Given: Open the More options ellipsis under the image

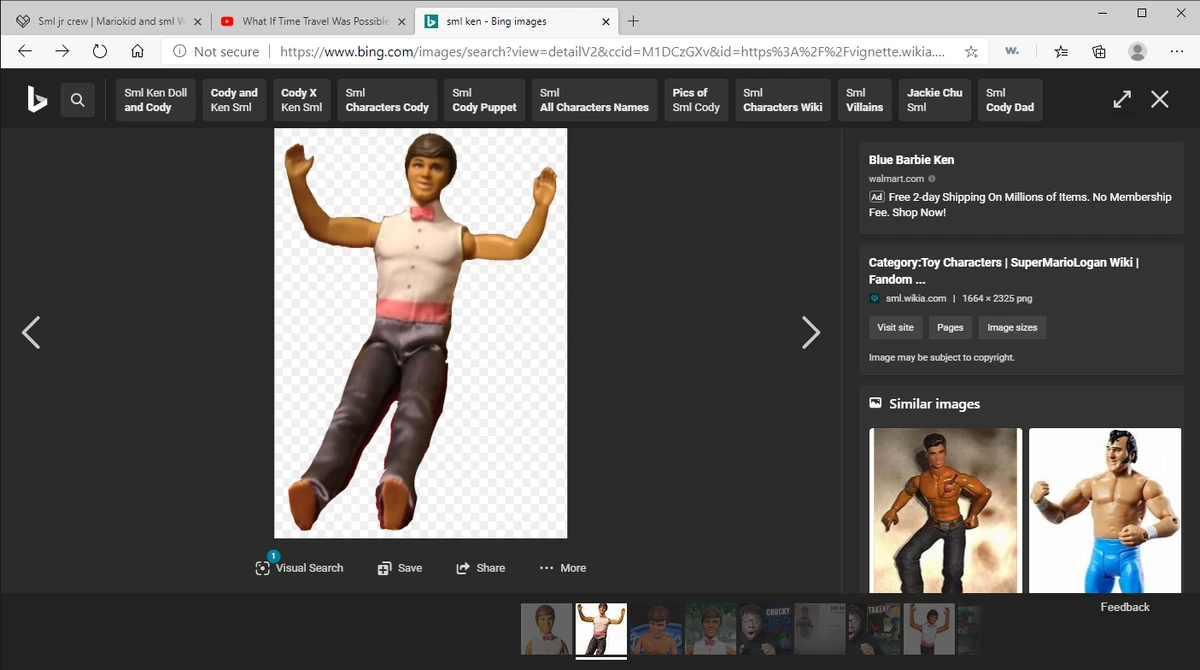Looking at the screenshot, I should click(x=563, y=568).
